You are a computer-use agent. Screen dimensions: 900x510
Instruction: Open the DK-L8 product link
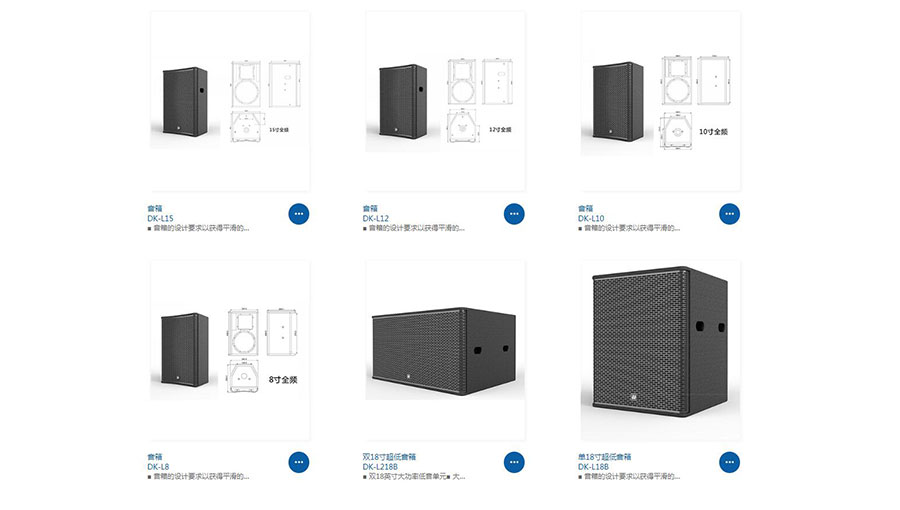(158, 467)
